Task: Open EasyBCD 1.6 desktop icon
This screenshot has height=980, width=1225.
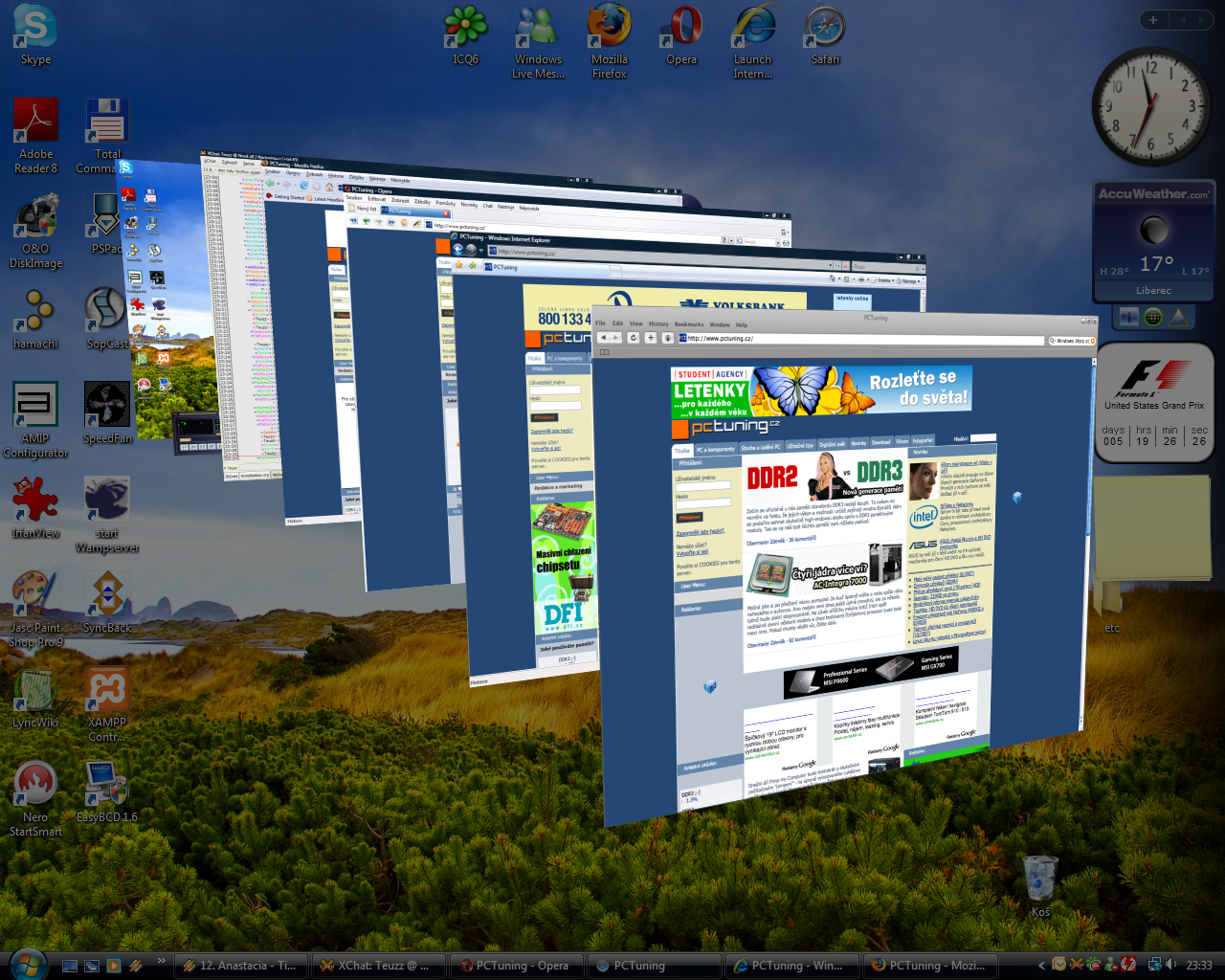Action: point(107,792)
